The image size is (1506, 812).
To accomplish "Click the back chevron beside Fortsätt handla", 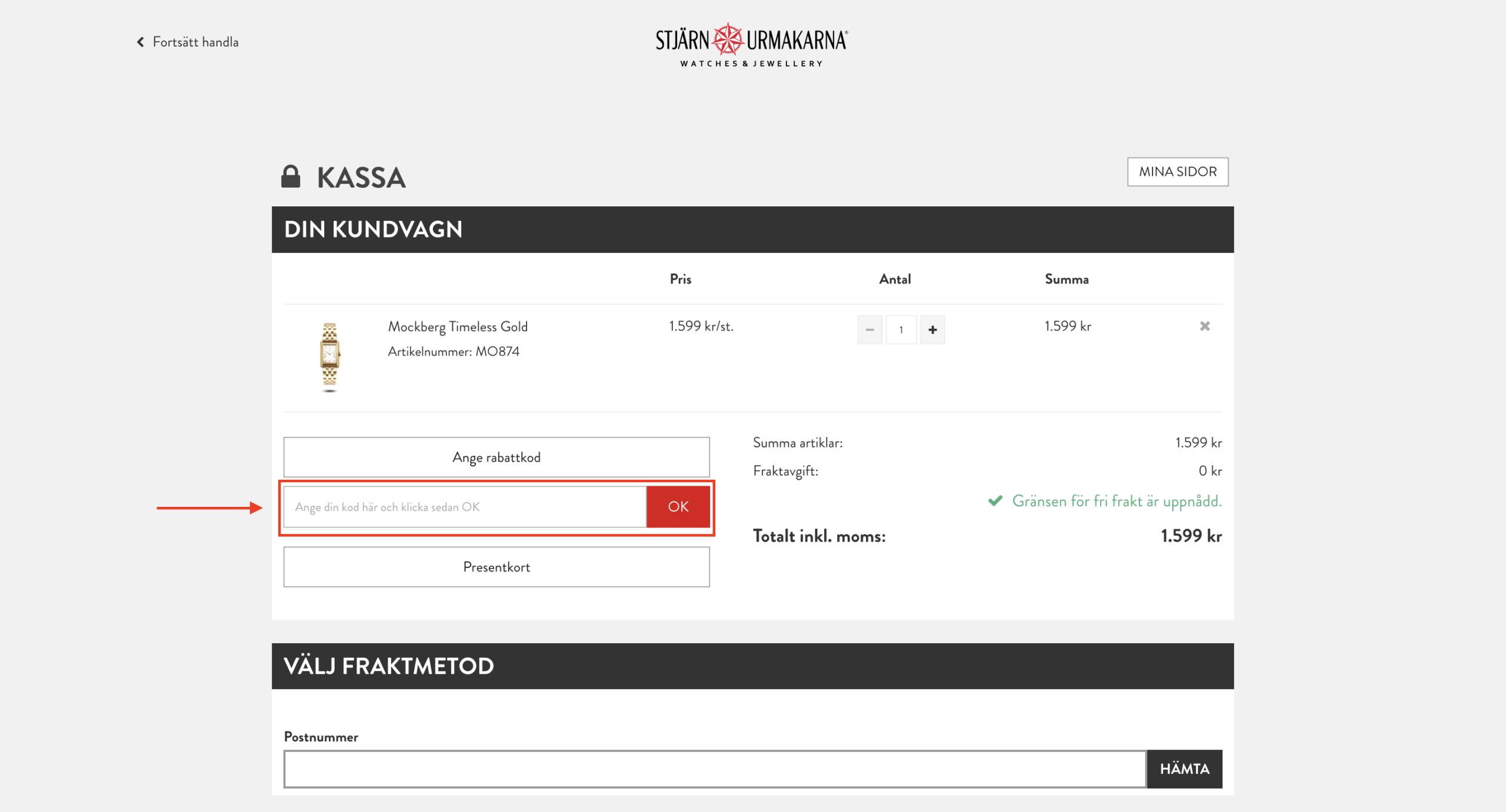I will point(140,42).
